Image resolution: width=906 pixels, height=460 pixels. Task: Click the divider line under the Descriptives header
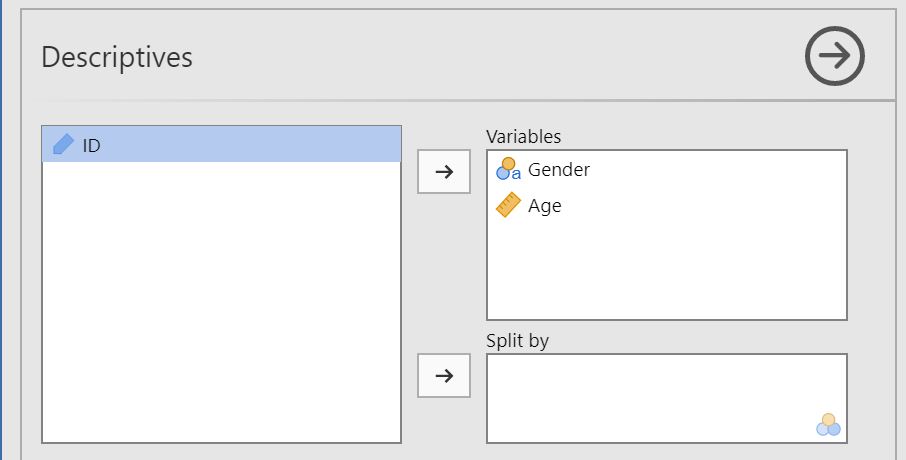click(450, 101)
